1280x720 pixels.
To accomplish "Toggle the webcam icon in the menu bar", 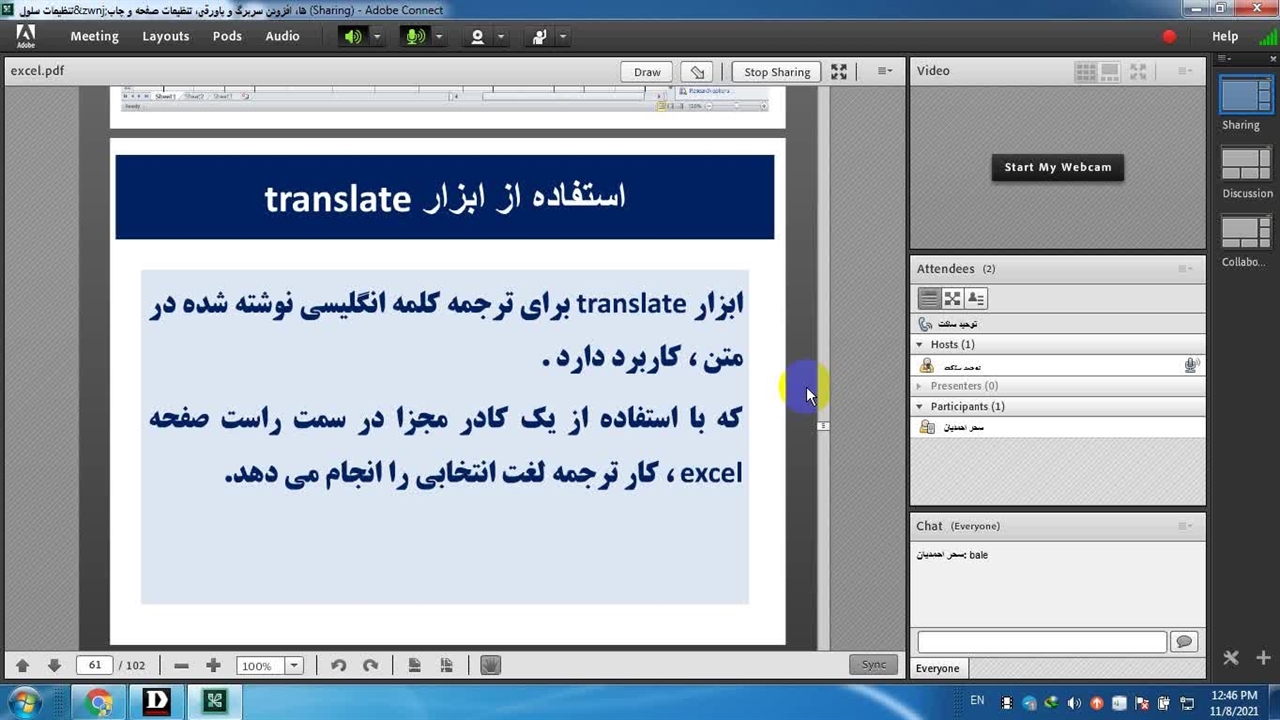I will (x=477, y=37).
